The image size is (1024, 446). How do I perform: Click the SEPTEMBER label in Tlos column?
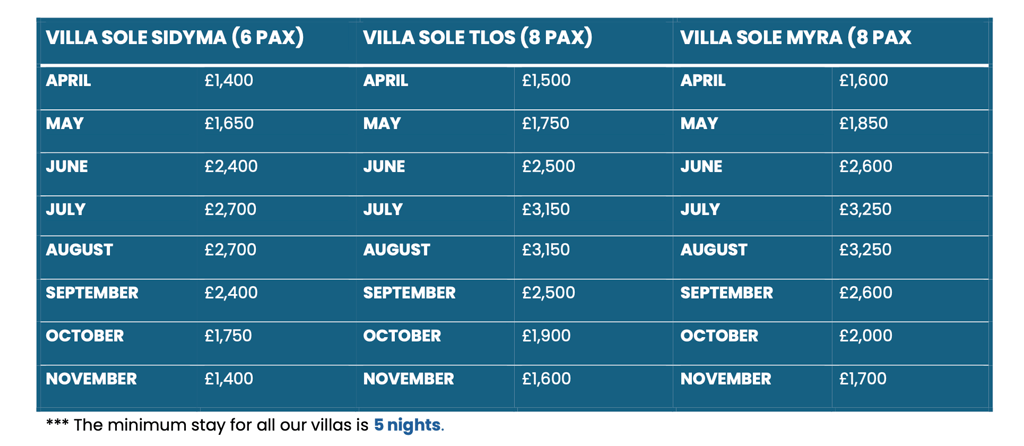(409, 293)
